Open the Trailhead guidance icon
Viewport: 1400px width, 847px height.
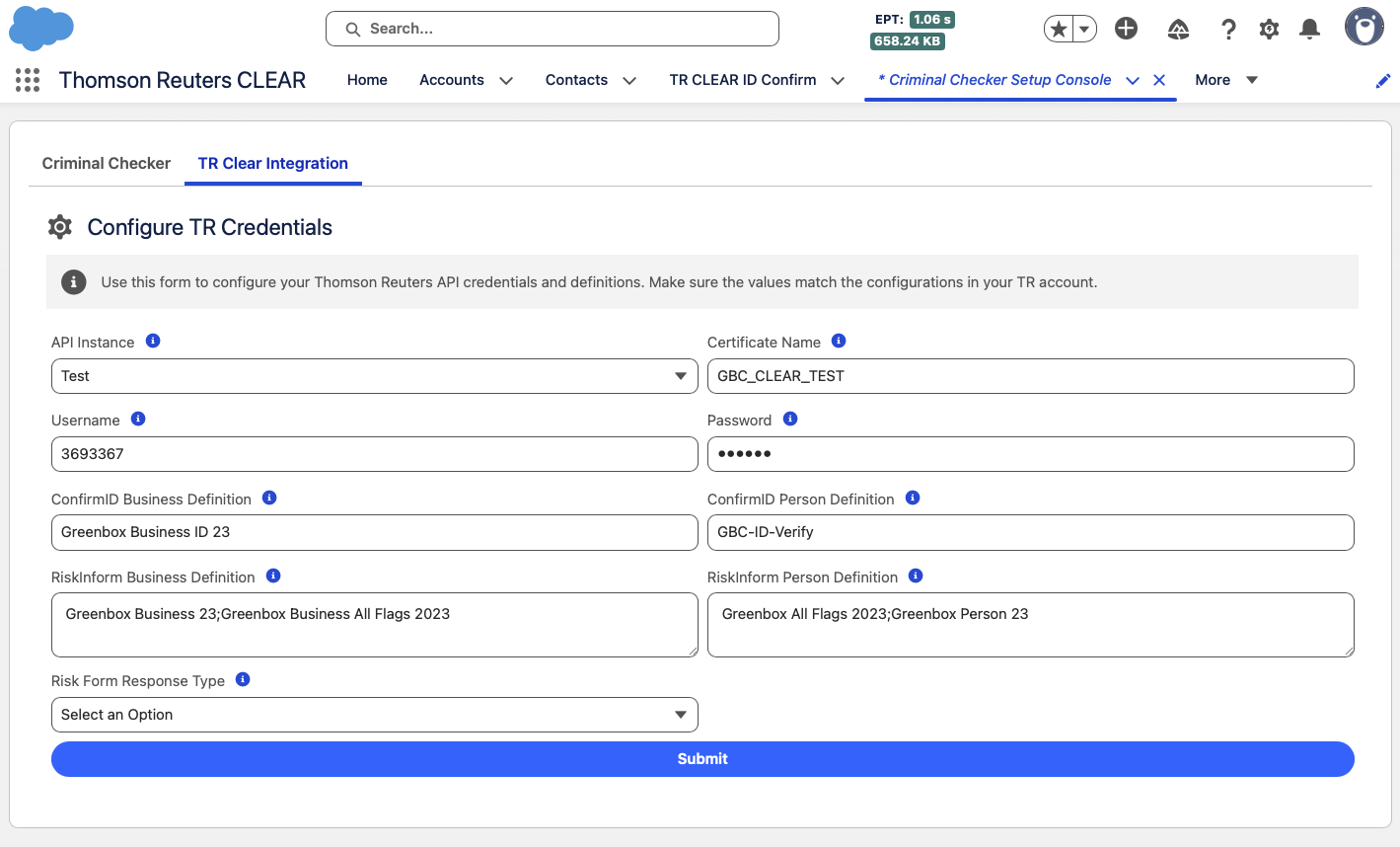[x=1178, y=30]
